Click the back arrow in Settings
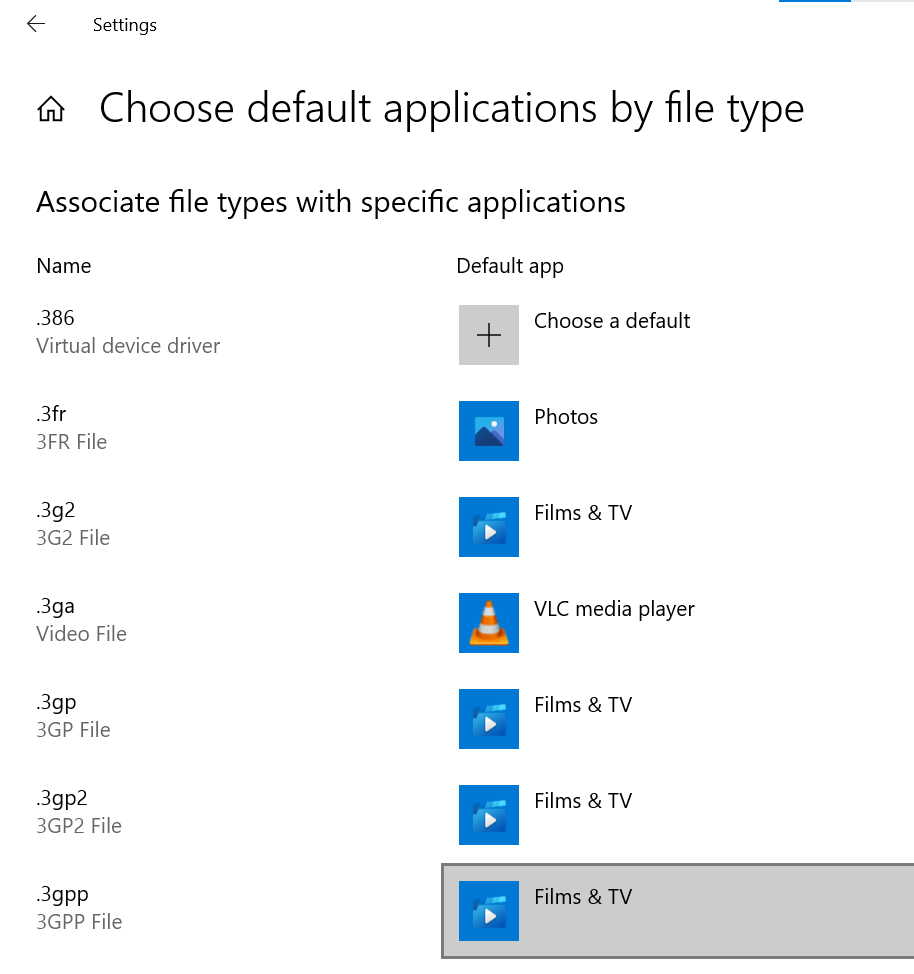The image size is (914, 974). click(36, 25)
